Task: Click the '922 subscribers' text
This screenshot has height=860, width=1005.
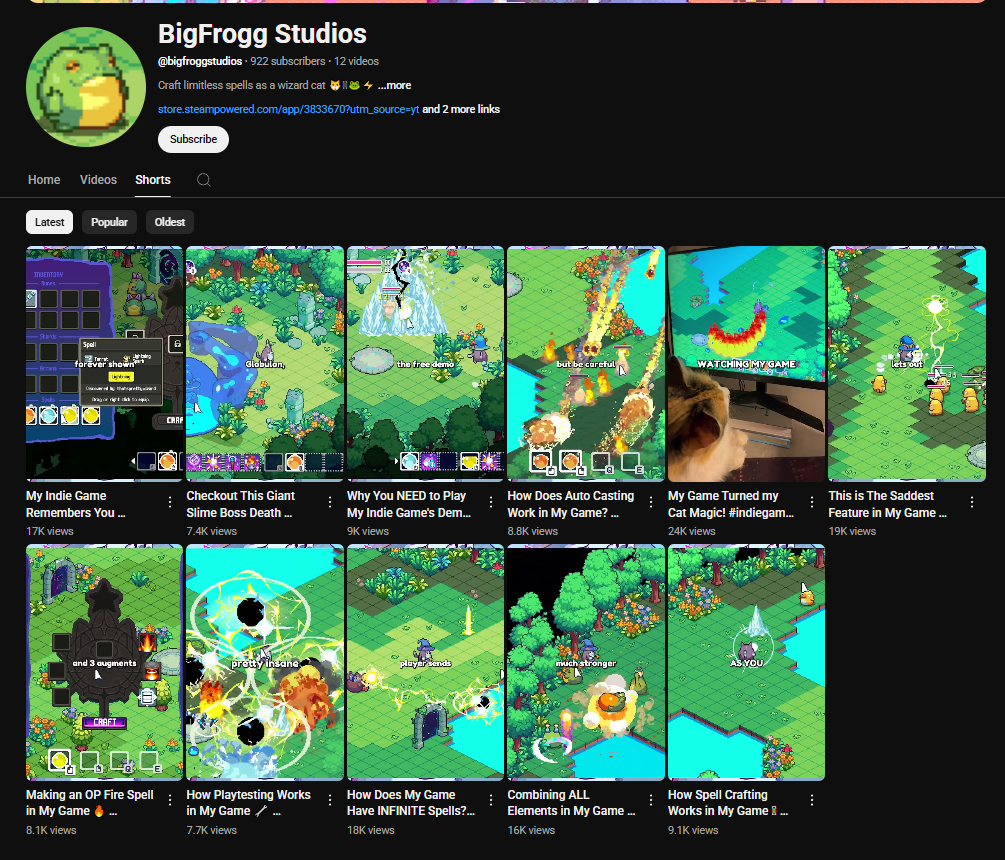Action: tap(288, 62)
